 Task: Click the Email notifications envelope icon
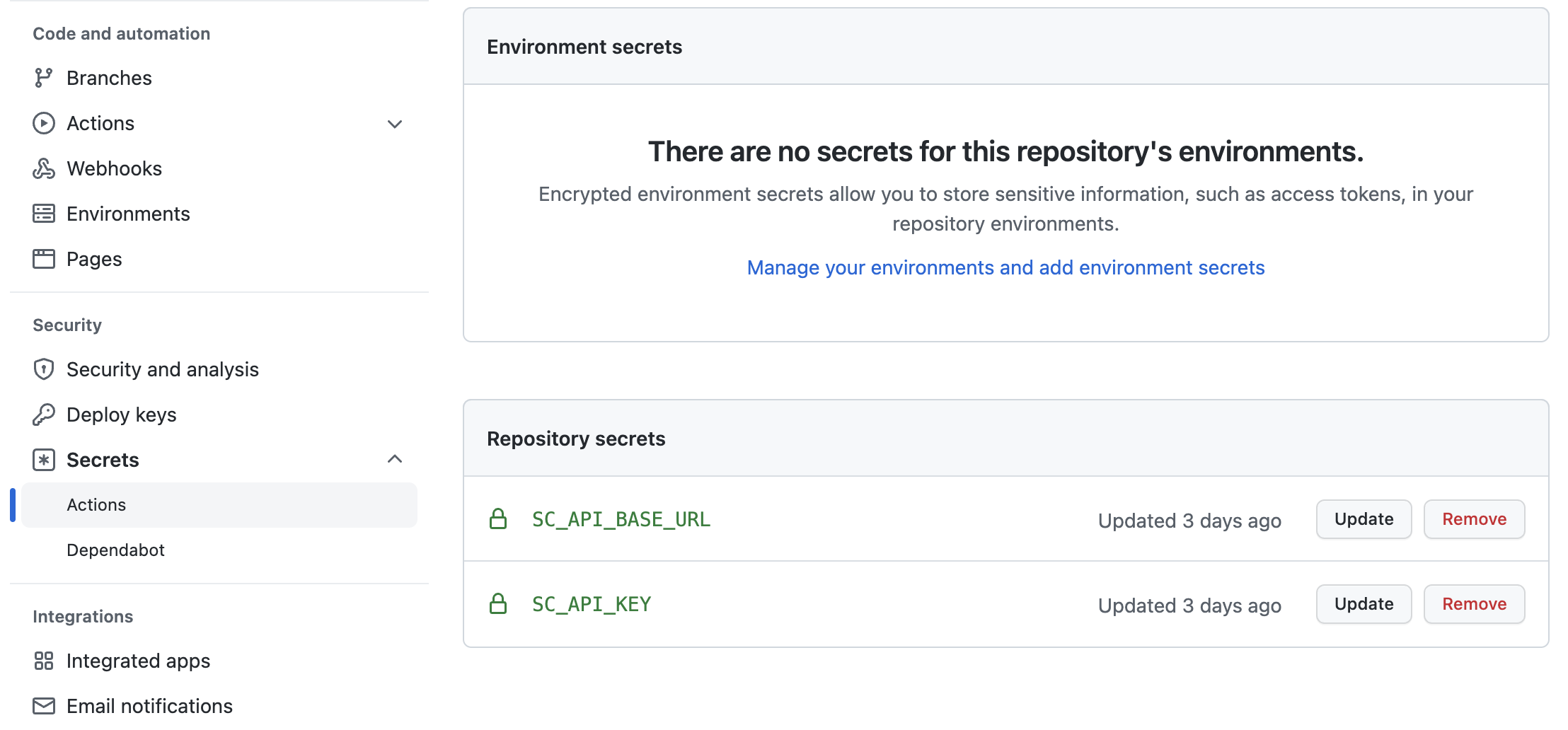tap(43, 706)
